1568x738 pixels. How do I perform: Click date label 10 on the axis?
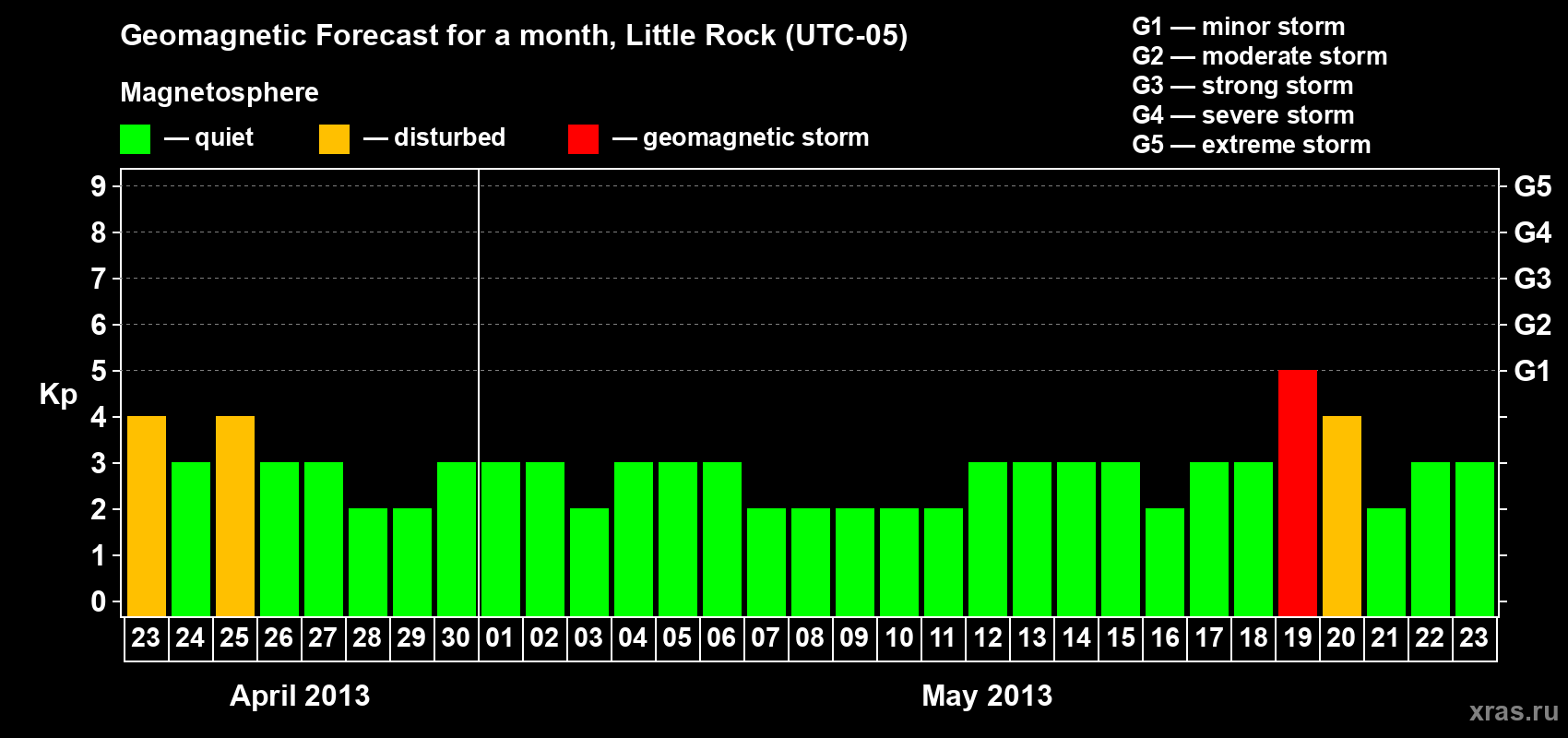click(x=899, y=637)
